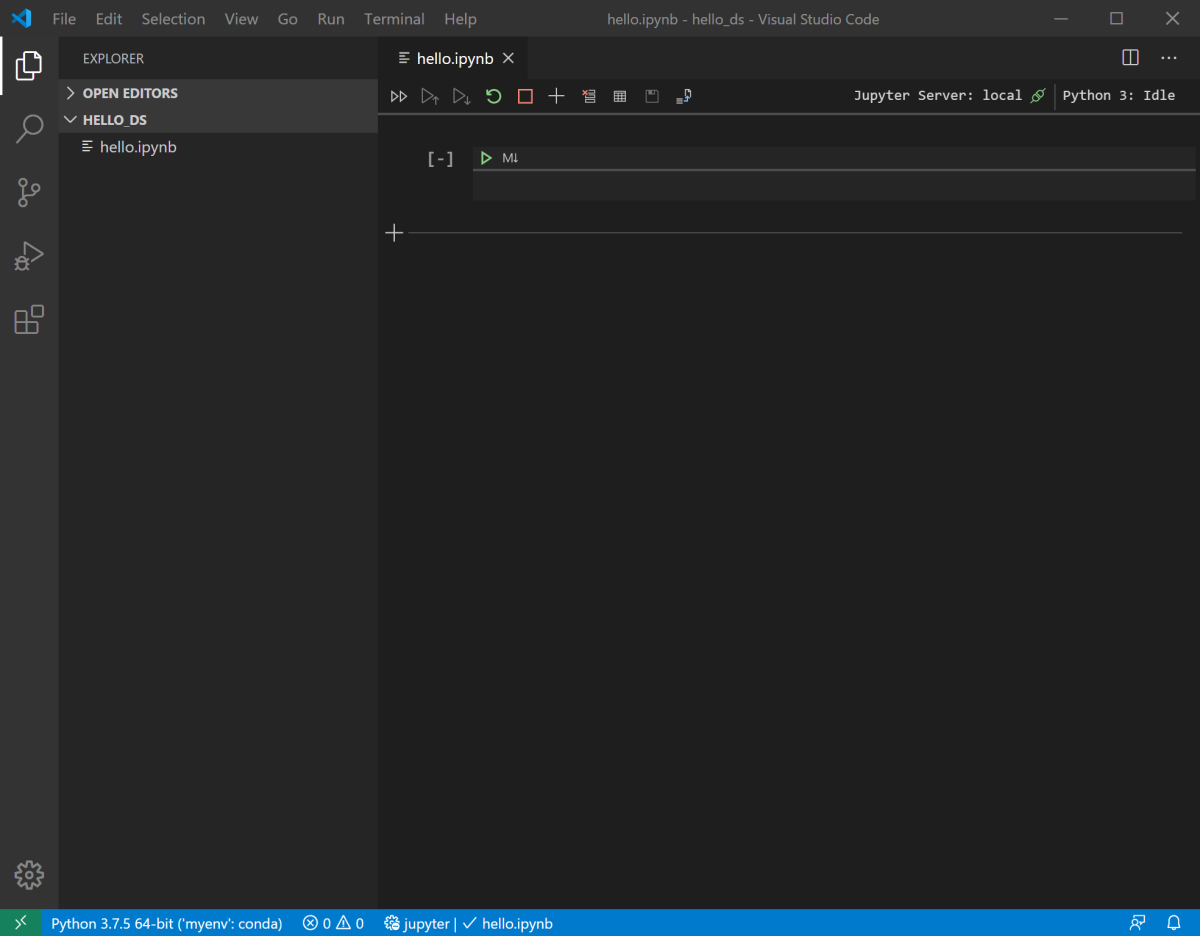Save the notebook file
1200x936 pixels.
[x=651, y=96]
